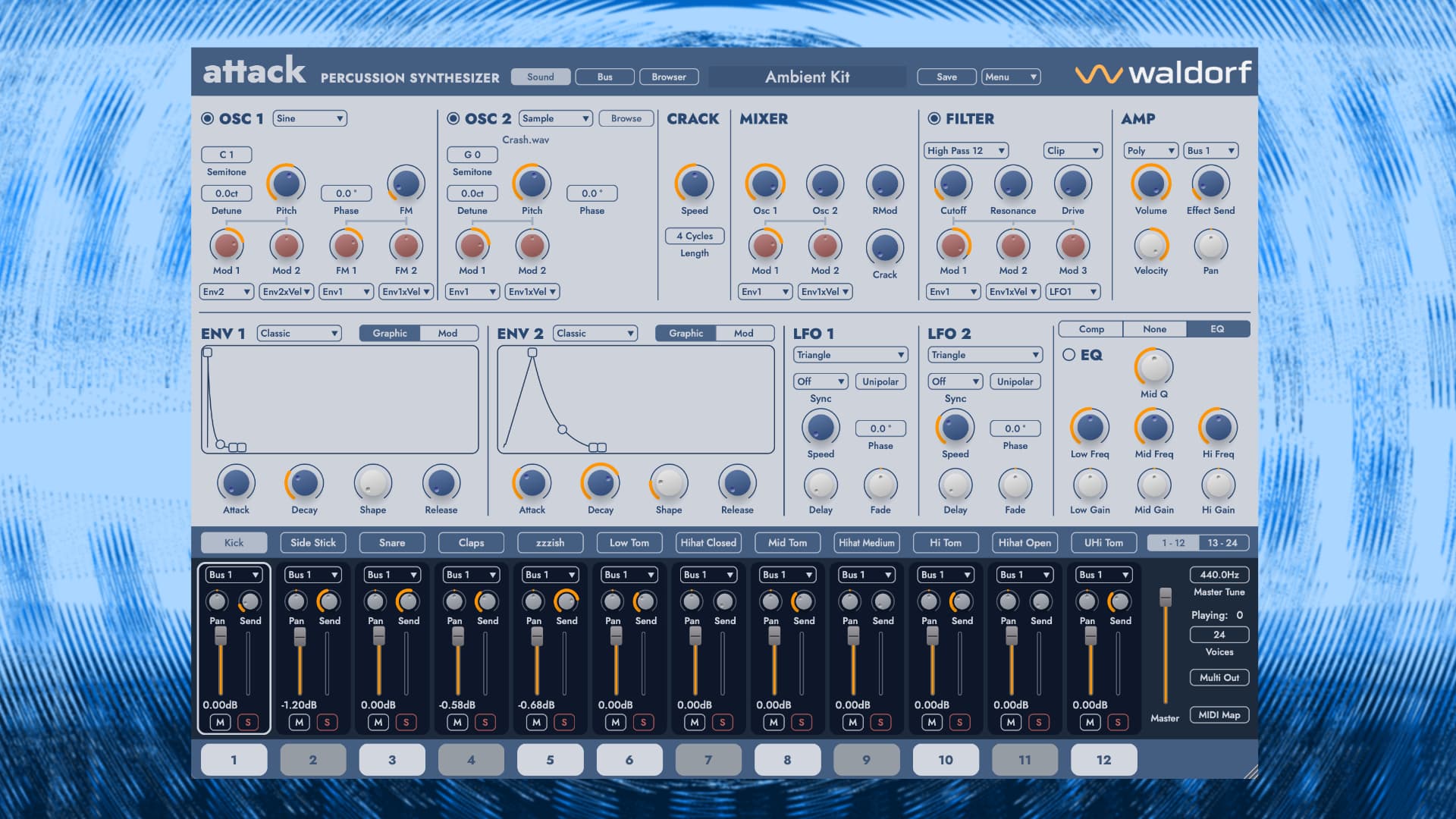This screenshot has width=1456, height=819.
Task: Enable the OSC 2 oscillator toggle
Action: pos(453,118)
